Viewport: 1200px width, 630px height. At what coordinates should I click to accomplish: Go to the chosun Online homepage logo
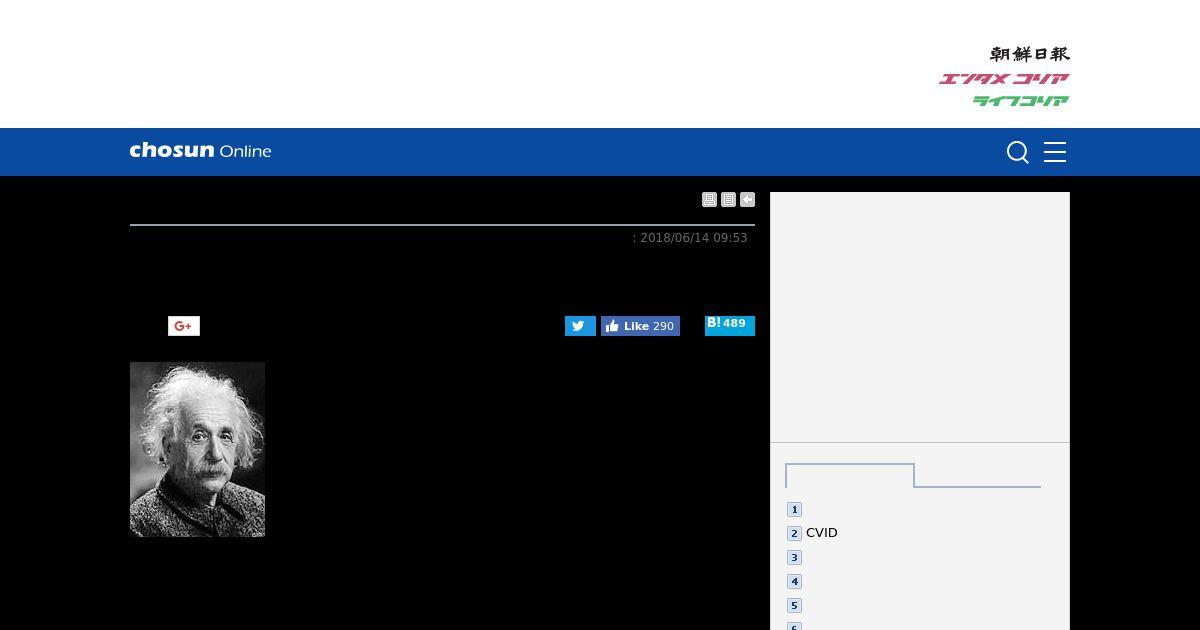200,151
